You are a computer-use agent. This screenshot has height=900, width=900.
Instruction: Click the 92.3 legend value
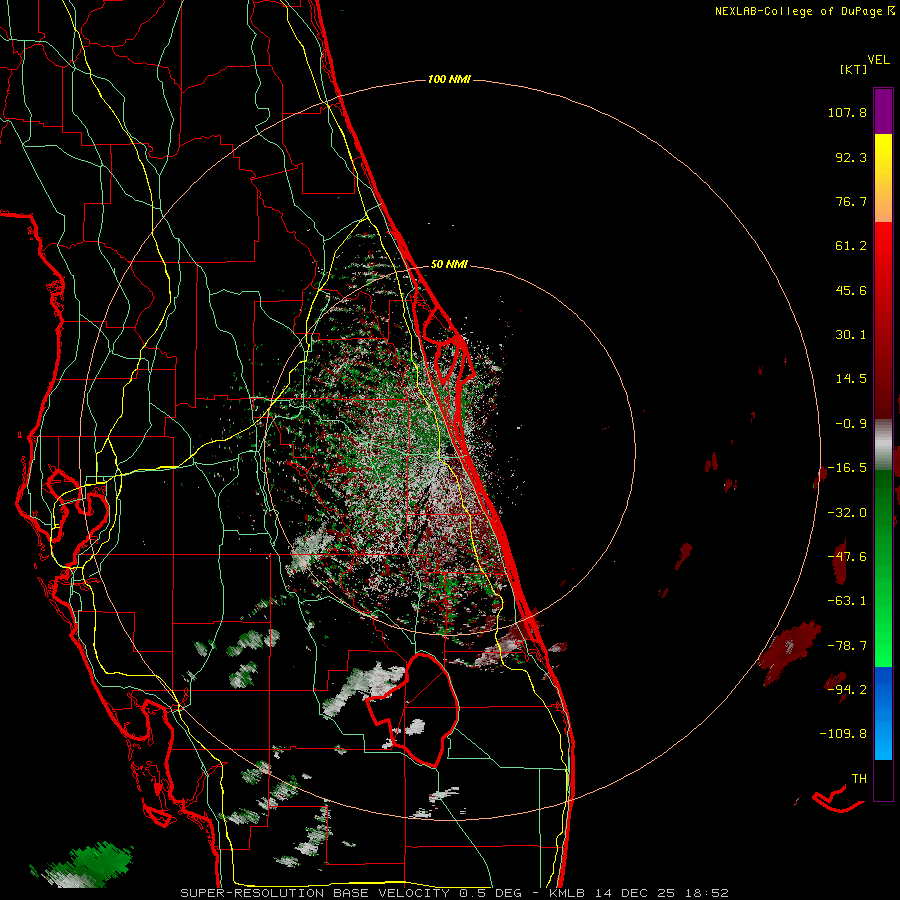tap(851, 157)
